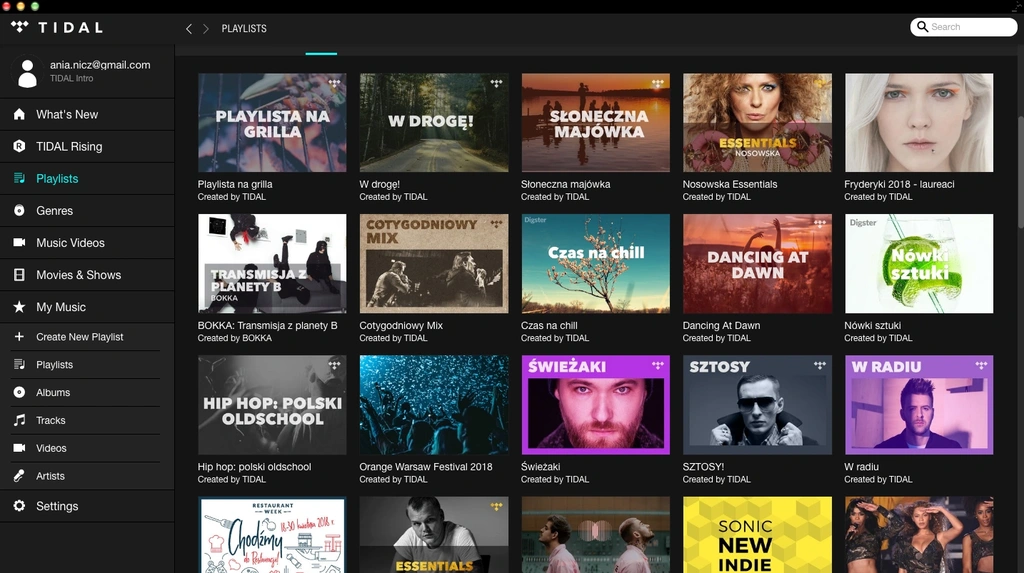Open Genres in sidebar
Viewport: 1024px width, 573px height.
click(88, 210)
